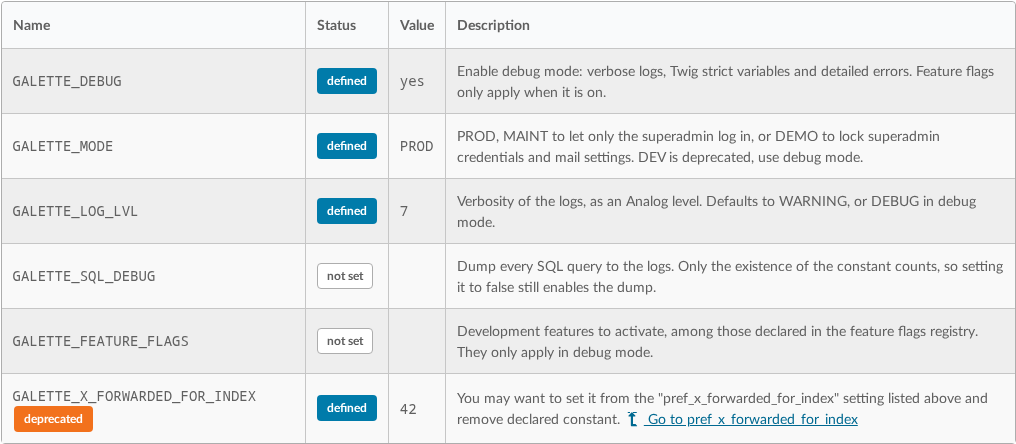Click the arrow icon before the pref_x_forwarded_for_index link
Viewport: 1016px width, 444px height.
click(633, 419)
